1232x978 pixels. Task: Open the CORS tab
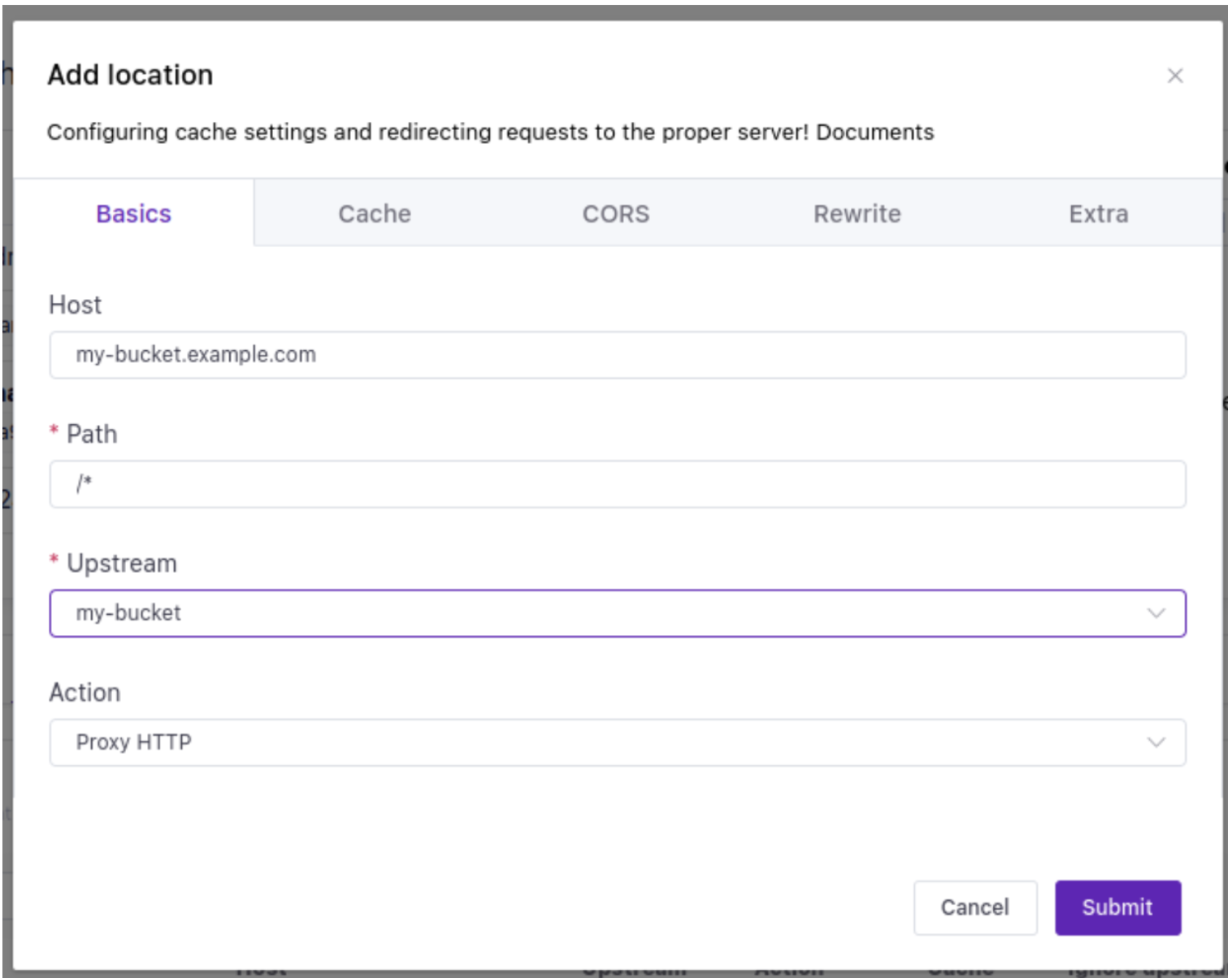click(616, 214)
